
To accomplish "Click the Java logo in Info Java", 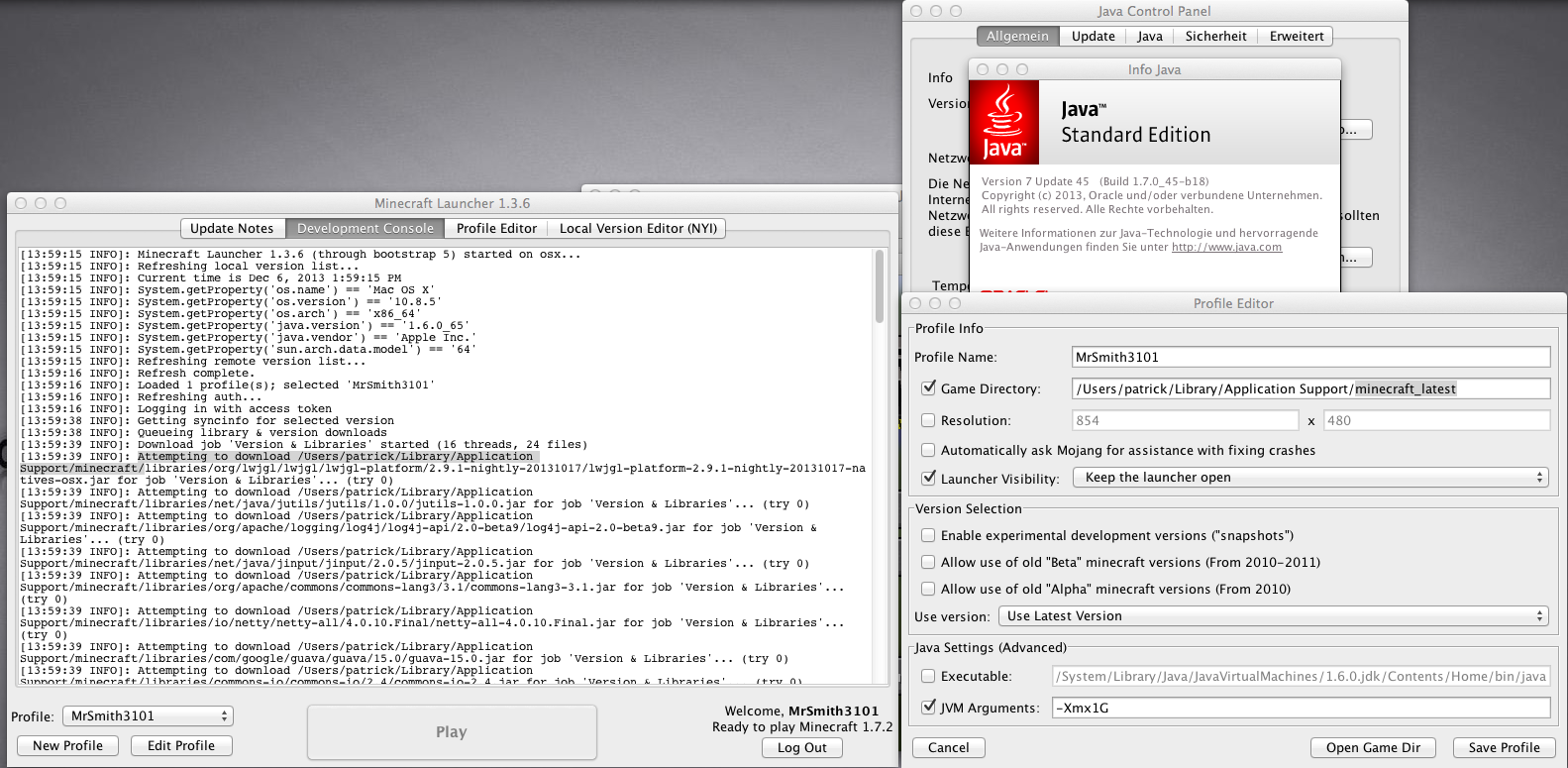I will click(x=1003, y=122).
